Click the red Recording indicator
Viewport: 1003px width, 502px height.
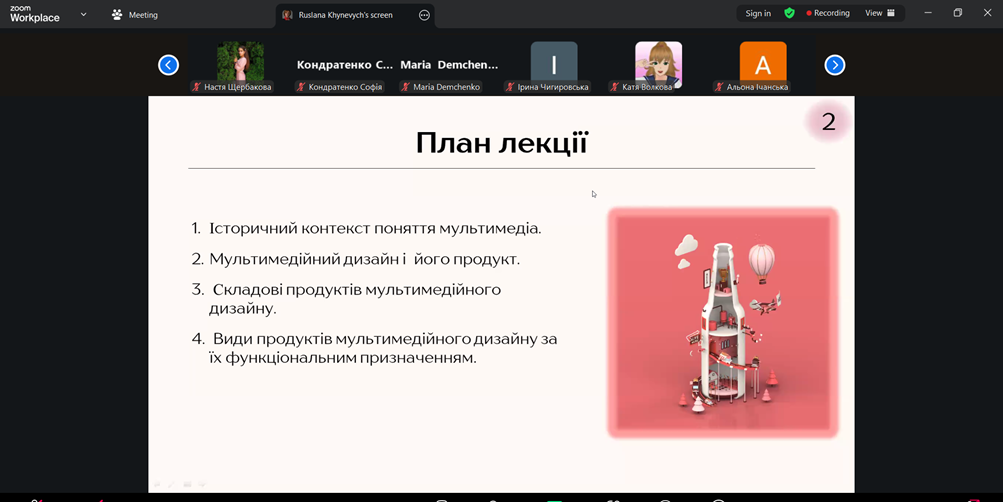828,13
